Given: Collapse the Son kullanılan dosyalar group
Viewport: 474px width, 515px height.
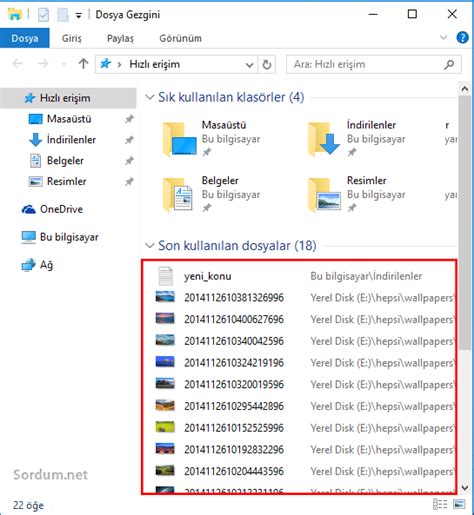Looking at the screenshot, I should pos(150,246).
